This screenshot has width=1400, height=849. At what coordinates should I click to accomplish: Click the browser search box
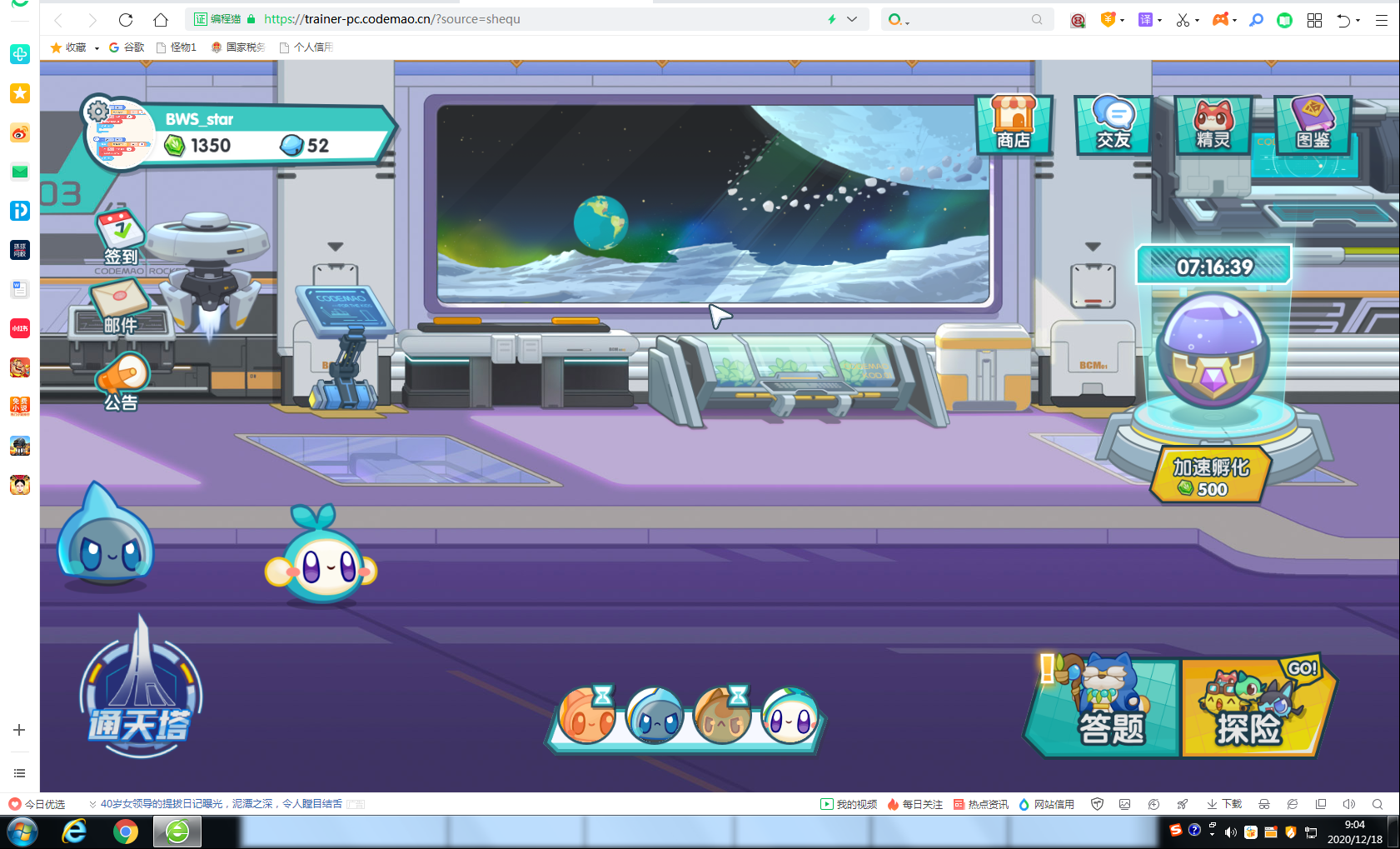[x=967, y=19]
